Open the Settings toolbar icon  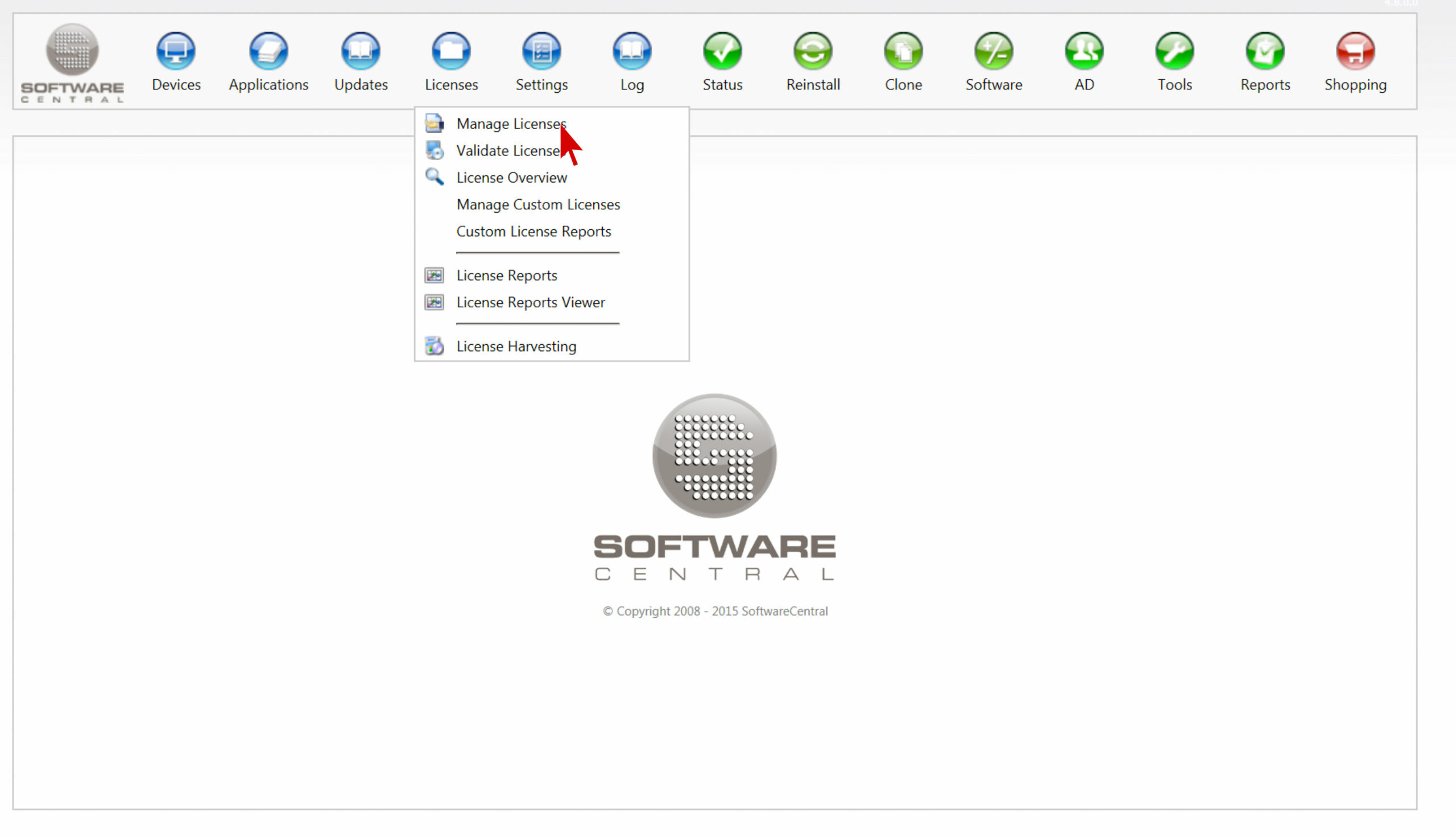pyautogui.click(x=541, y=51)
